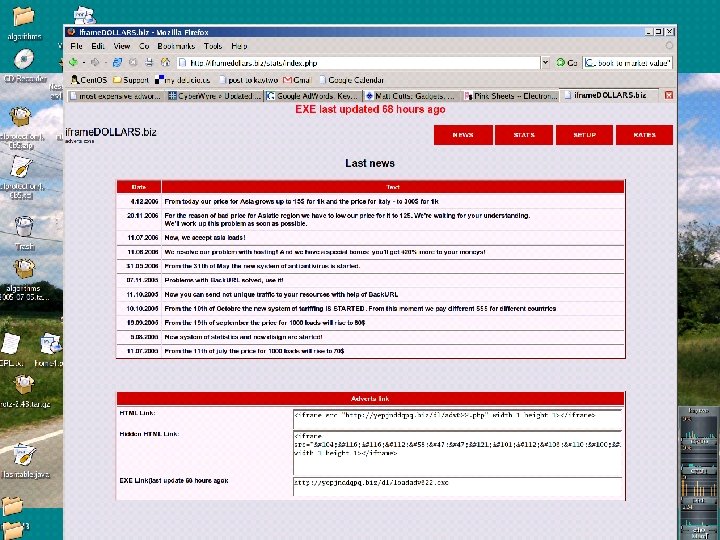Close the current tab with red X
Screen dimensions: 720x540
[x=669, y=95]
